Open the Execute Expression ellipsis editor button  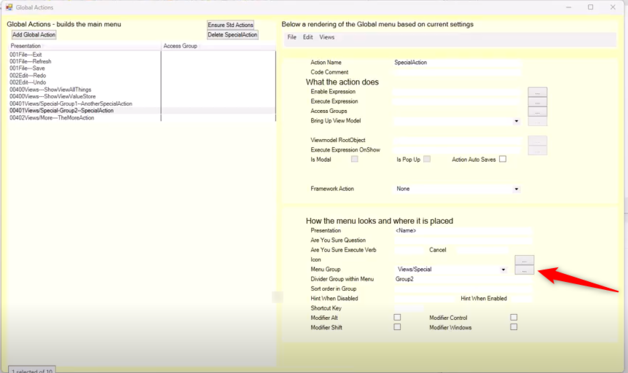[x=537, y=102]
